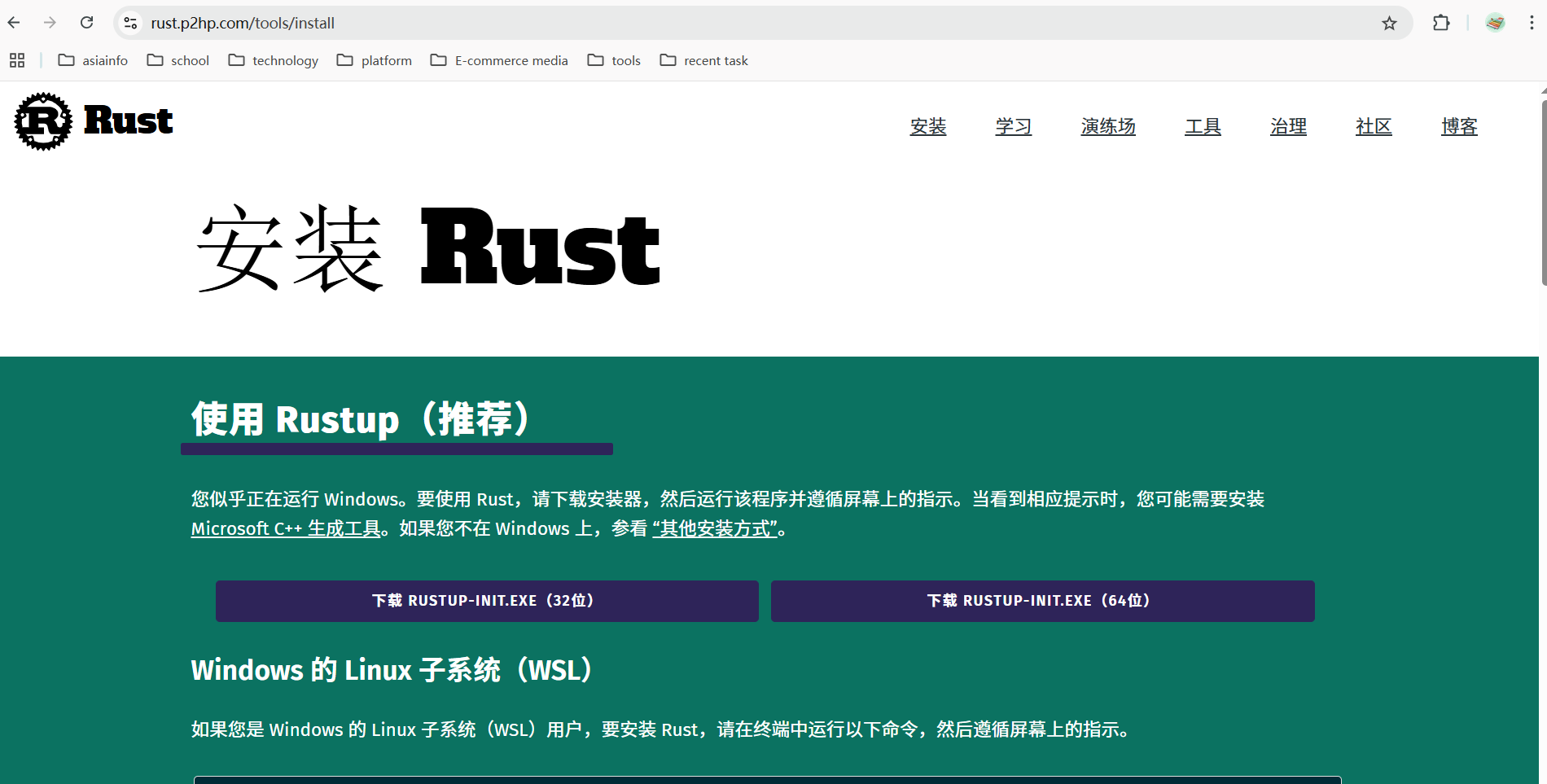Open the user profile avatar
This screenshot has height=784, width=1547.
coord(1495,23)
